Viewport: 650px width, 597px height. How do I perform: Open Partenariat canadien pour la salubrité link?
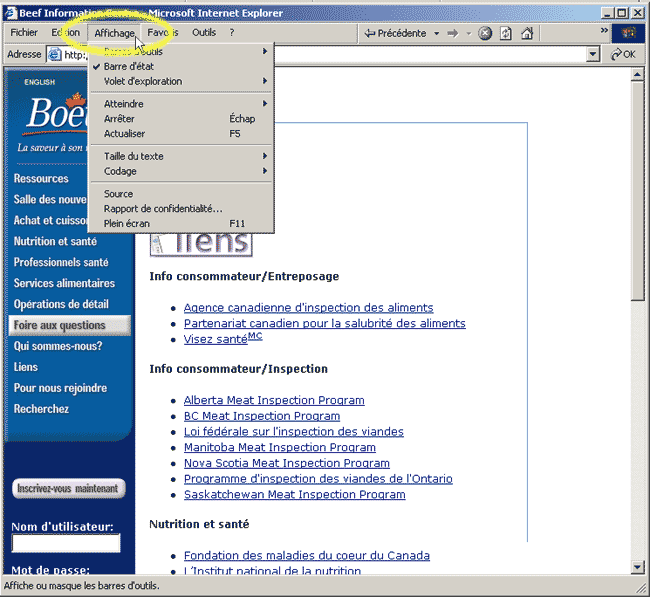(325, 323)
